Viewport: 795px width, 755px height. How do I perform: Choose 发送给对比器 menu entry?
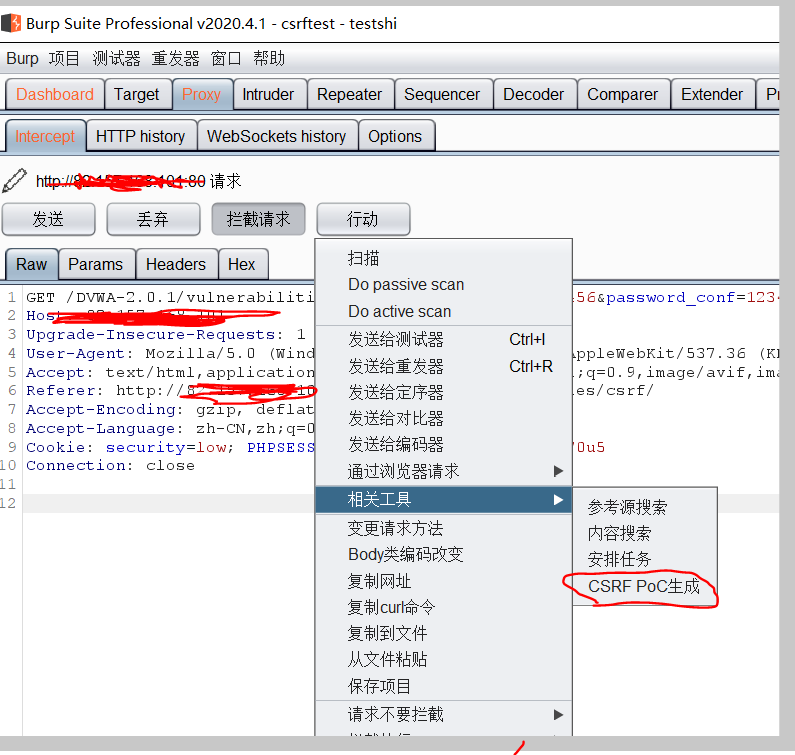[x=444, y=419]
